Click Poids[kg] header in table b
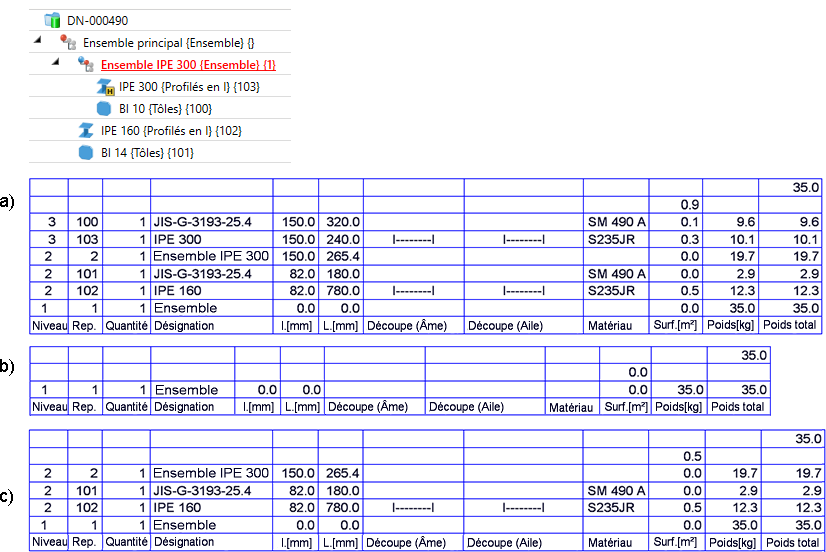 (x=678, y=407)
